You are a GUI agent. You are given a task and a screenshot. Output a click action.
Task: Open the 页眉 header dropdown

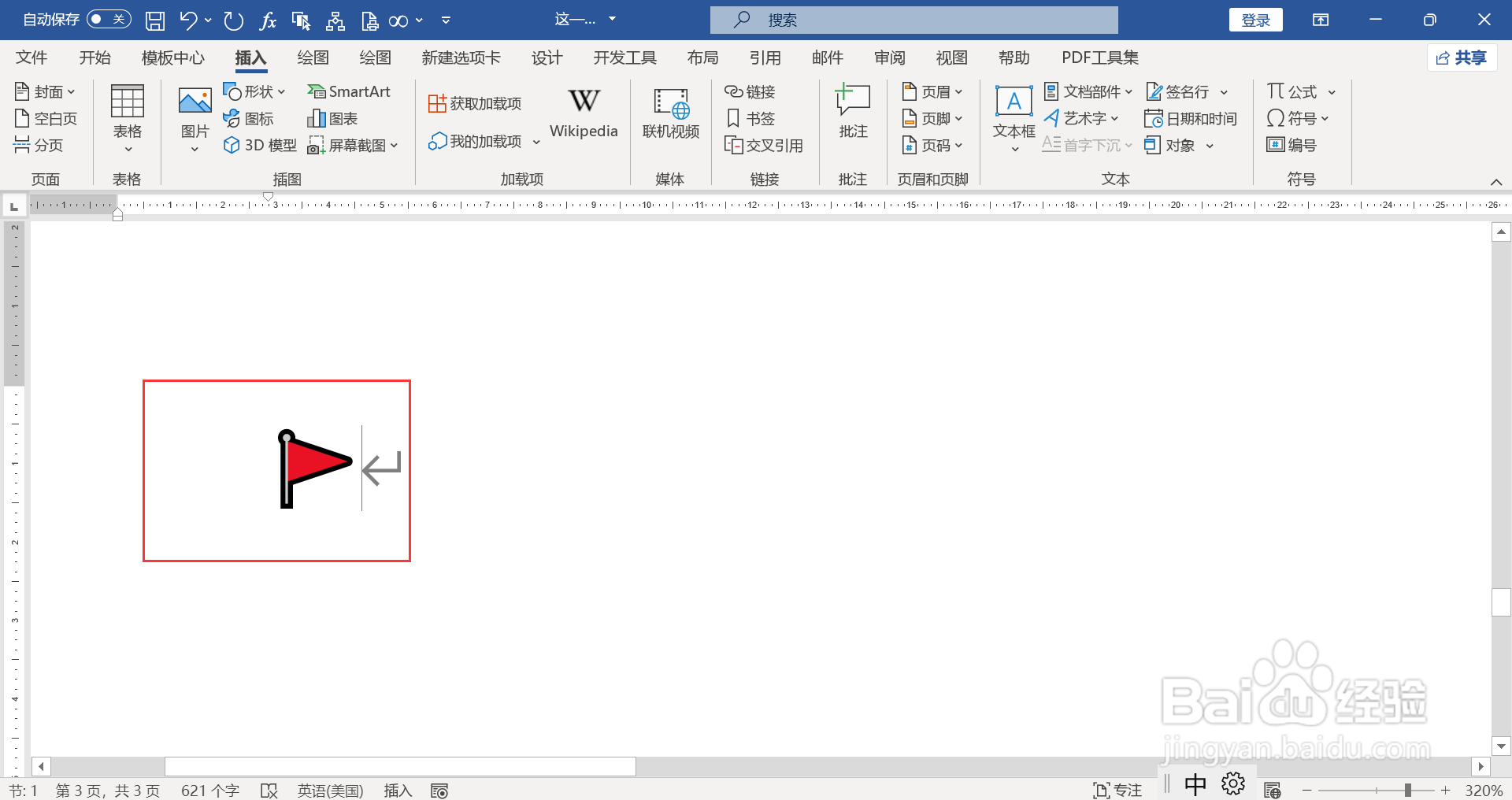click(932, 92)
